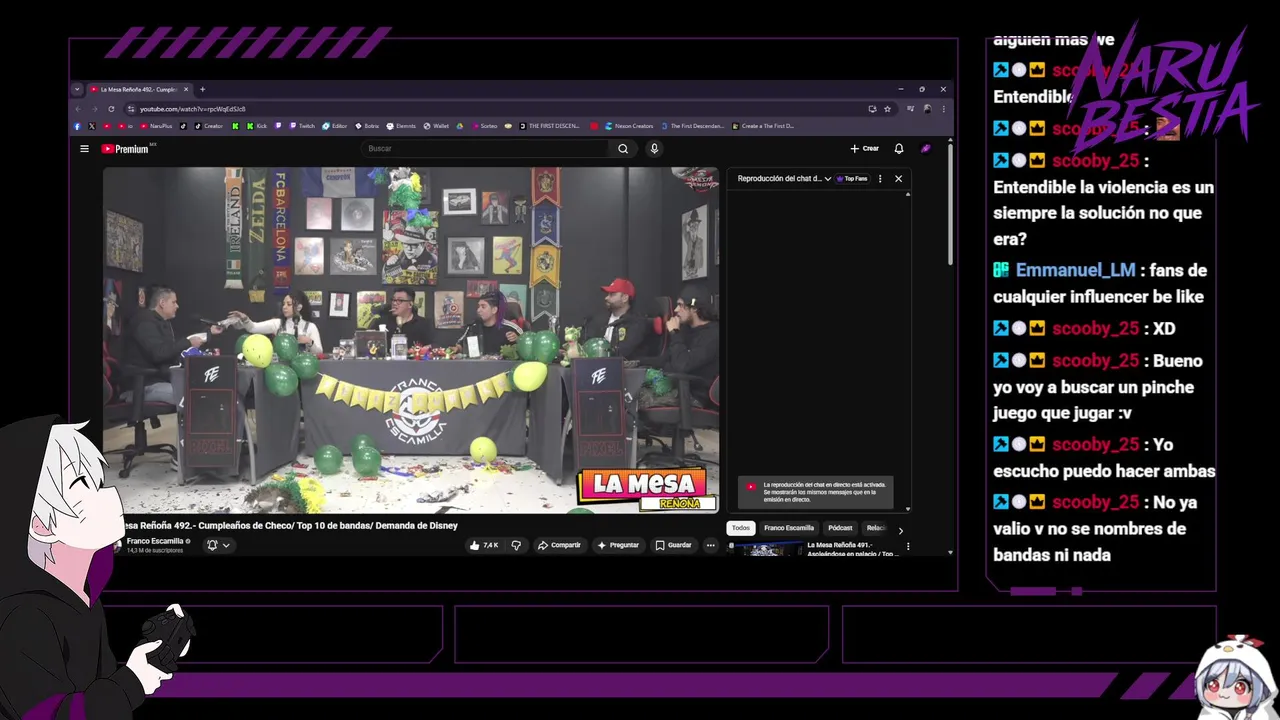Open chat replay options three-dot menu
This screenshot has width=1280, height=720.
(880, 179)
